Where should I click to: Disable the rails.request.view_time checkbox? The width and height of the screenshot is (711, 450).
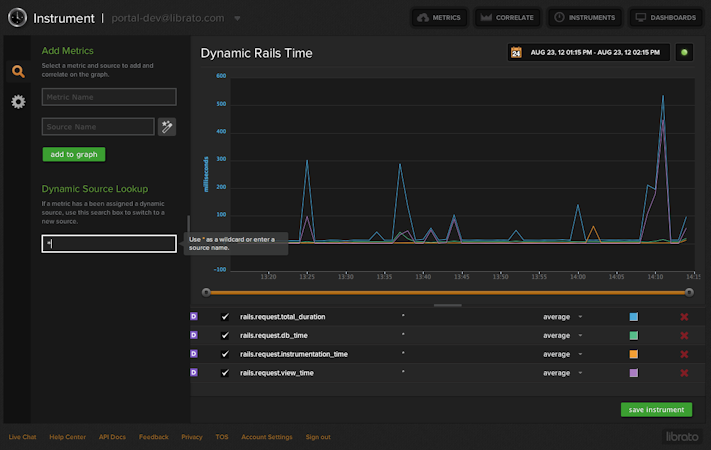coord(225,373)
